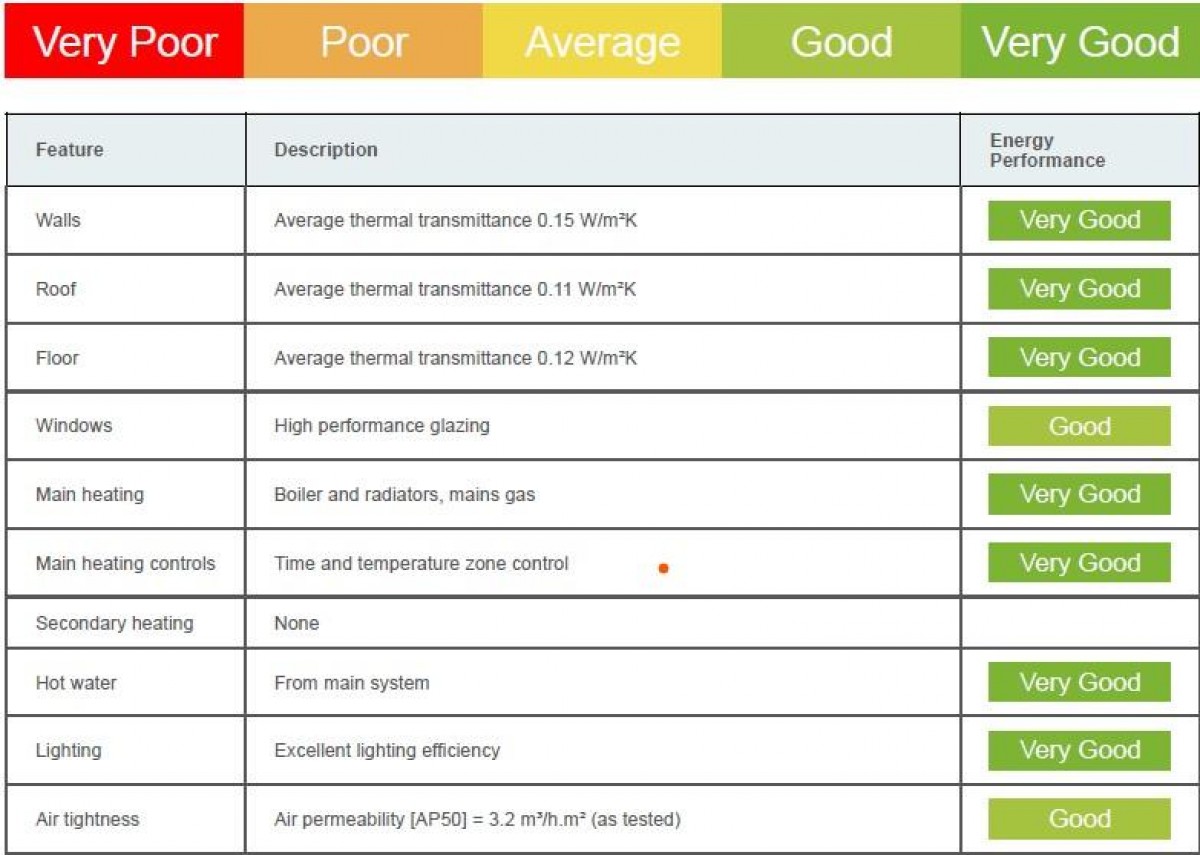This screenshot has width=1200, height=855.
Task: Click the dark green Very Good legend block
Action: 1080,41
